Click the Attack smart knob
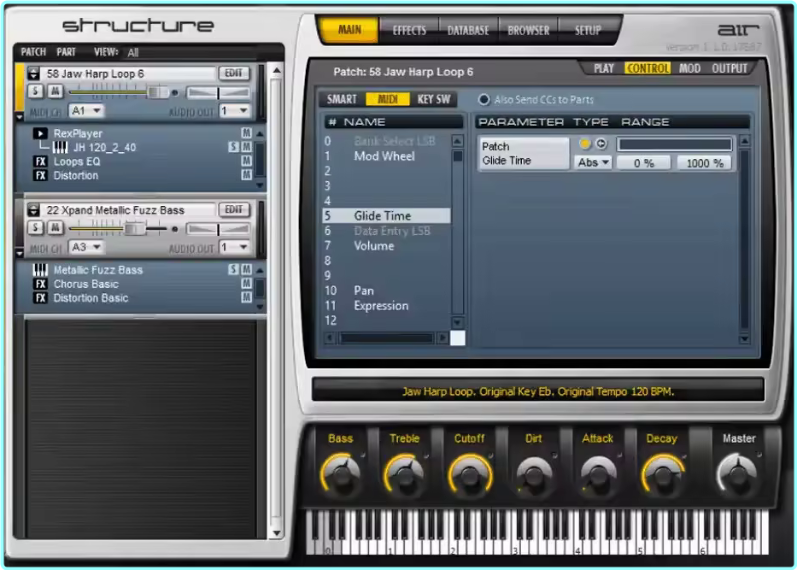Viewport: 797px width, 570px height. click(x=598, y=475)
